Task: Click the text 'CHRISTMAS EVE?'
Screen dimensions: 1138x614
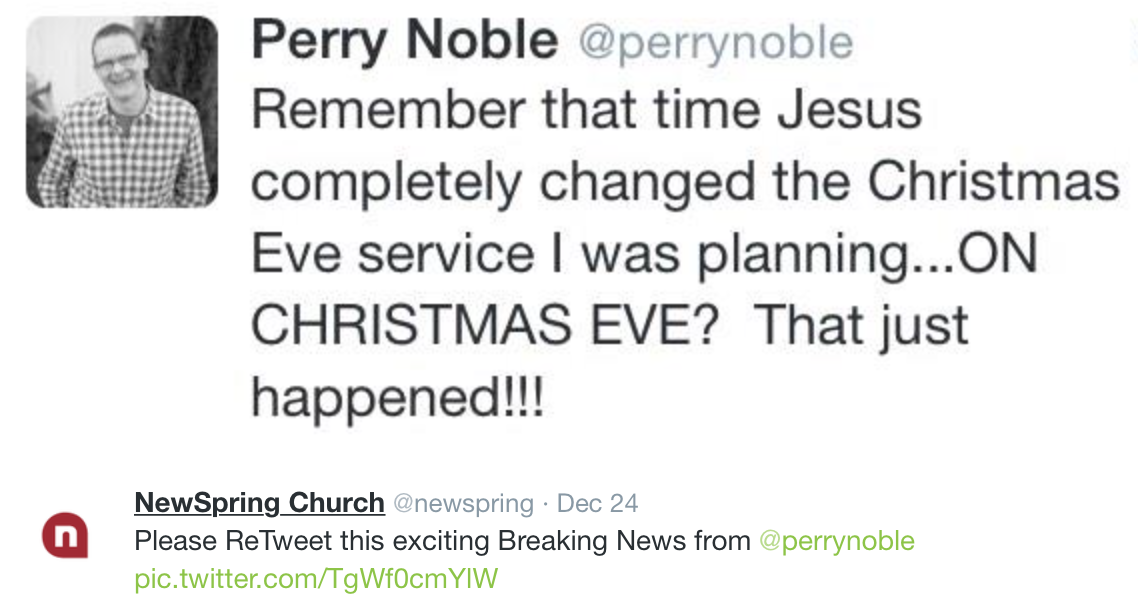Action: click(x=485, y=326)
